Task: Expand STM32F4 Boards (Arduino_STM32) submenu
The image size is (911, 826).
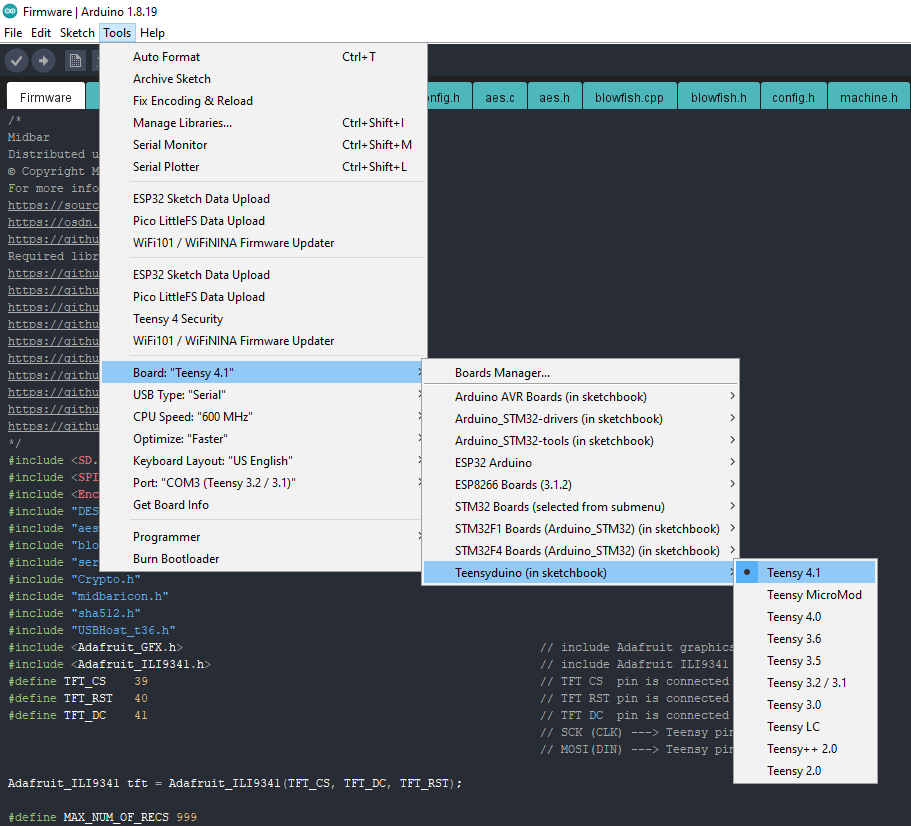Action: click(580, 551)
